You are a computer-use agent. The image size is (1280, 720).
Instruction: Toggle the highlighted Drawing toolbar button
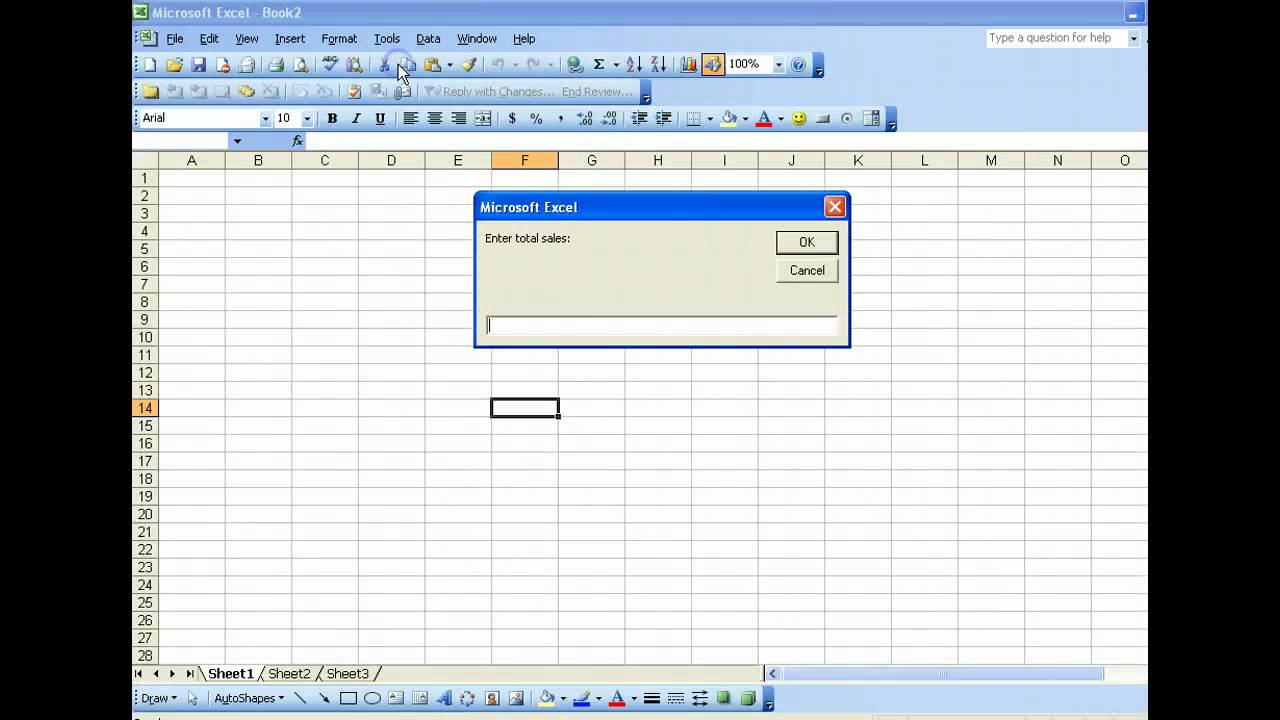click(712, 65)
